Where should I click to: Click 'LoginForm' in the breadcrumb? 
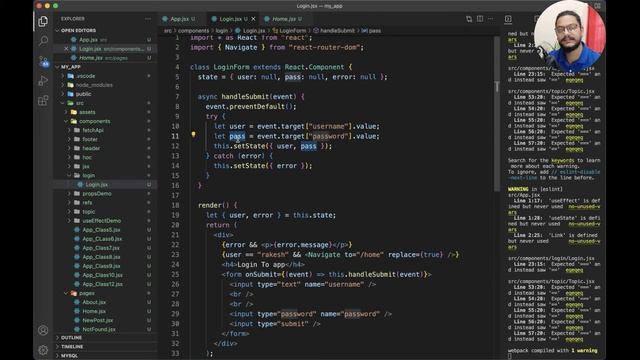tap(292, 31)
